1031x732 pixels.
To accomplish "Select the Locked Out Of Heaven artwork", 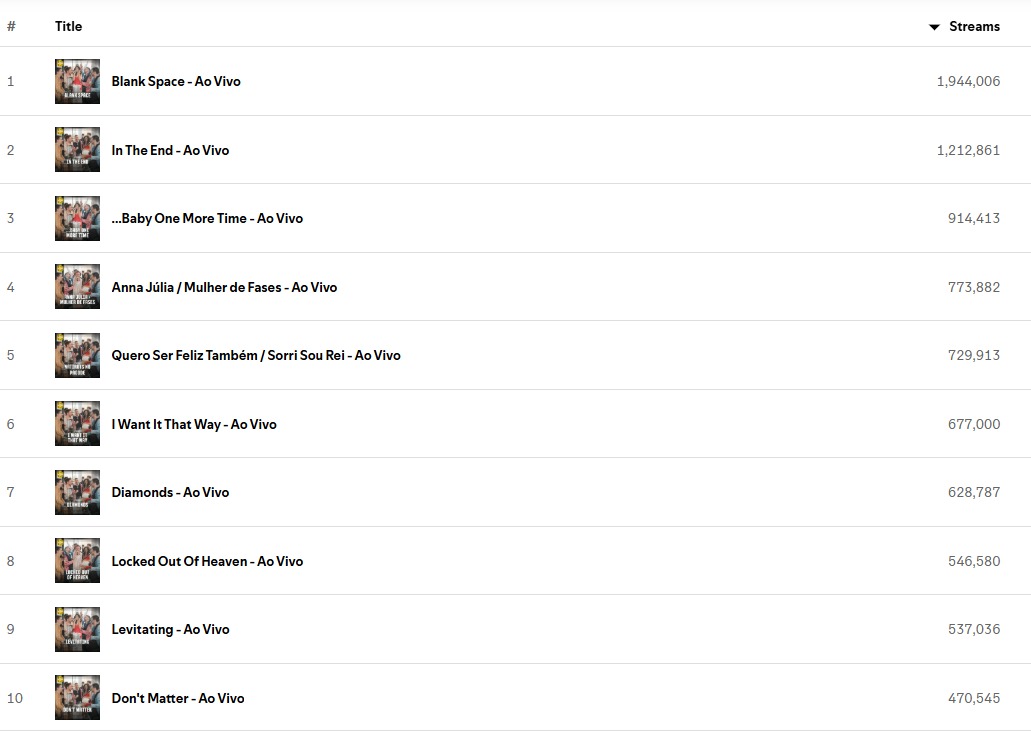I will [x=78, y=561].
